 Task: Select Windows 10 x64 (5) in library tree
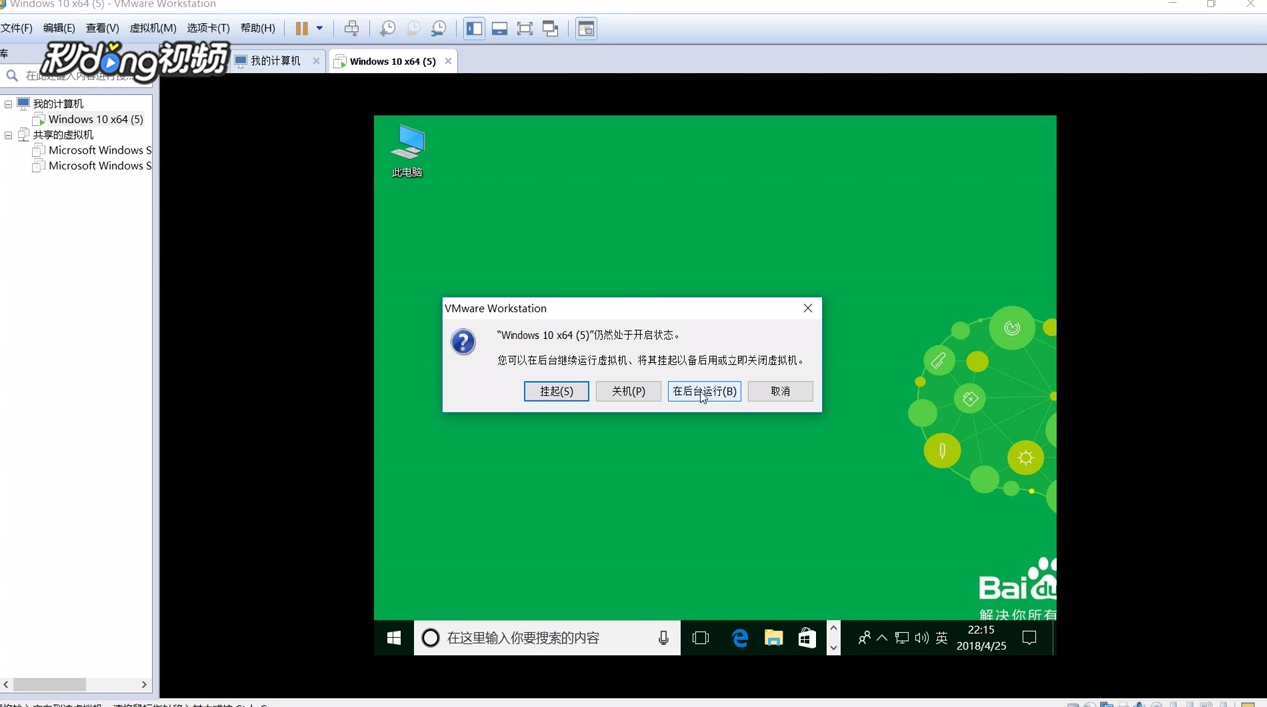pyautogui.click(x=95, y=119)
